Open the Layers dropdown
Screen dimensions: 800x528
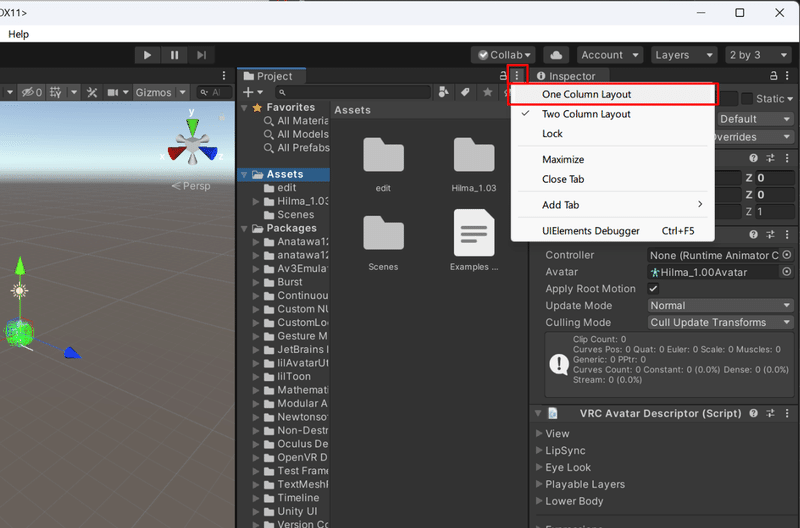coord(684,55)
